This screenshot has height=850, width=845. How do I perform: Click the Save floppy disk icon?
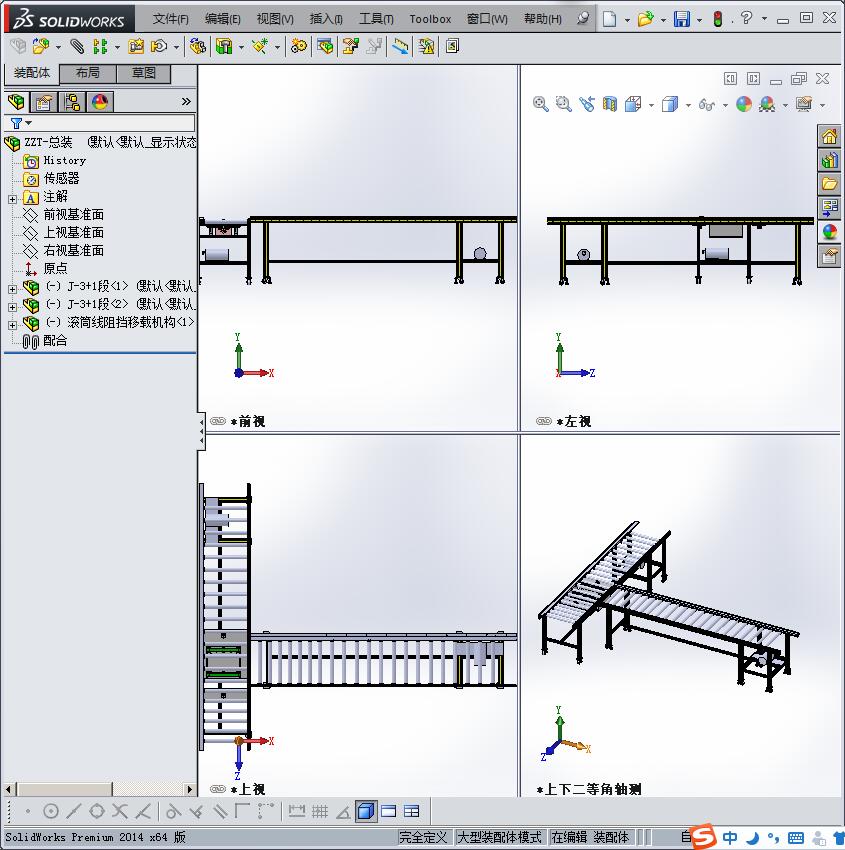click(681, 19)
